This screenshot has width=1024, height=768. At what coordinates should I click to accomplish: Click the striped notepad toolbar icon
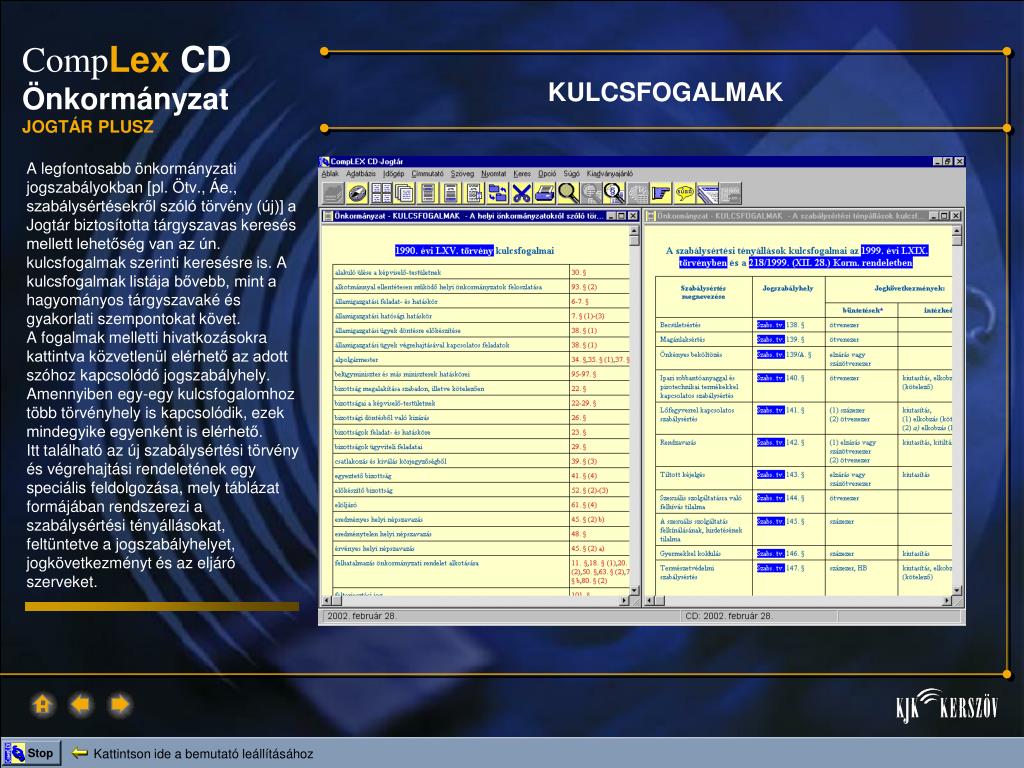(708, 193)
